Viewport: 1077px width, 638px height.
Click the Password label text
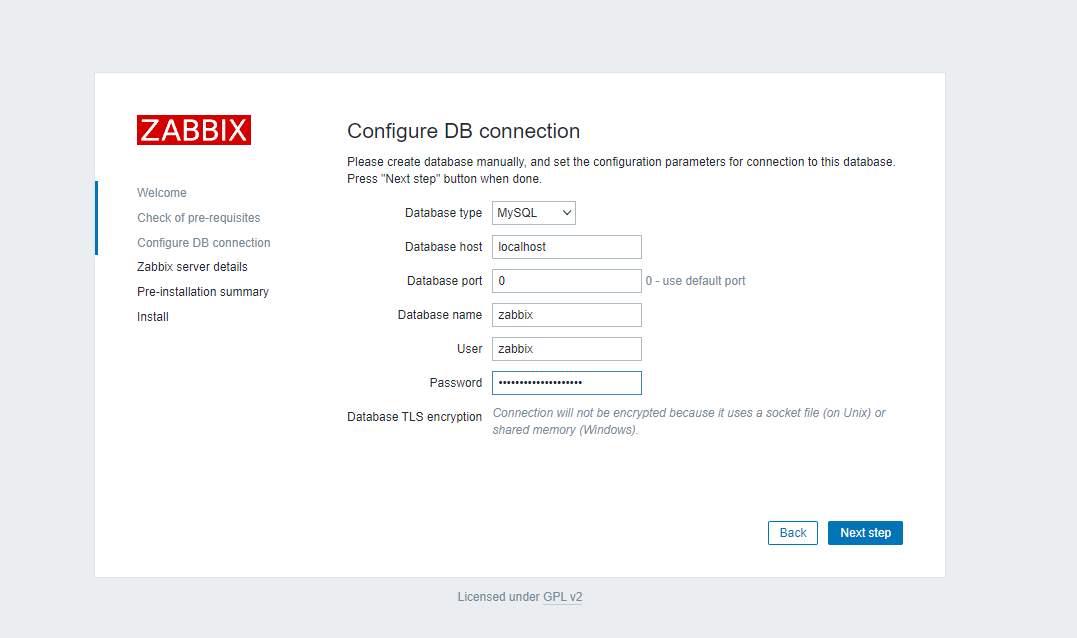click(x=455, y=383)
